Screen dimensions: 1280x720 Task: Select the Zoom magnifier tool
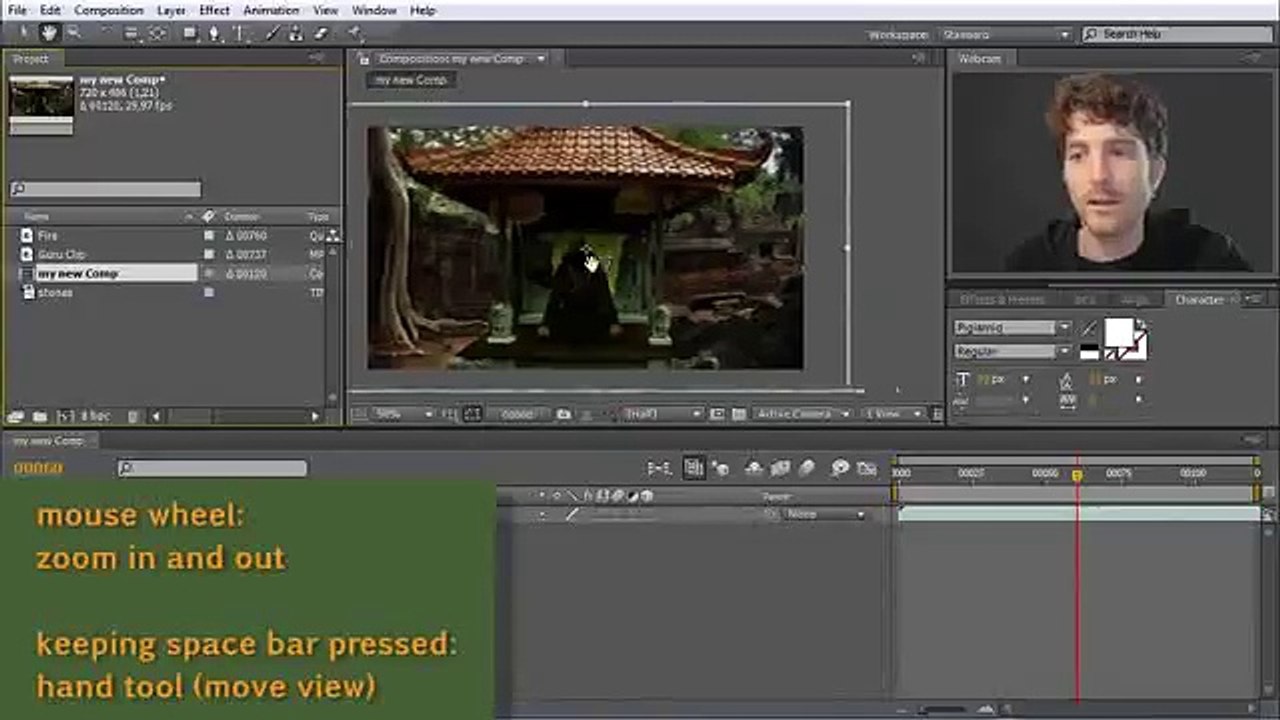72,33
